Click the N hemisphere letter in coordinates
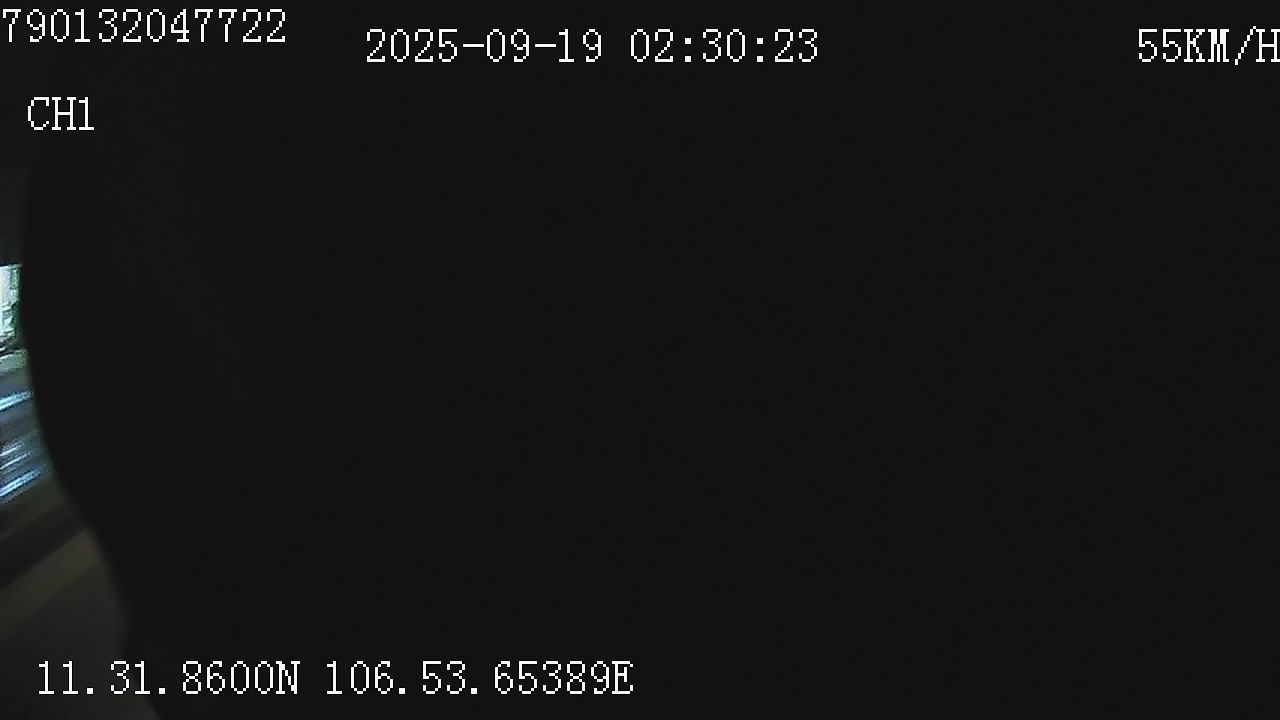This screenshot has width=1280, height=720. coord(287,678)
